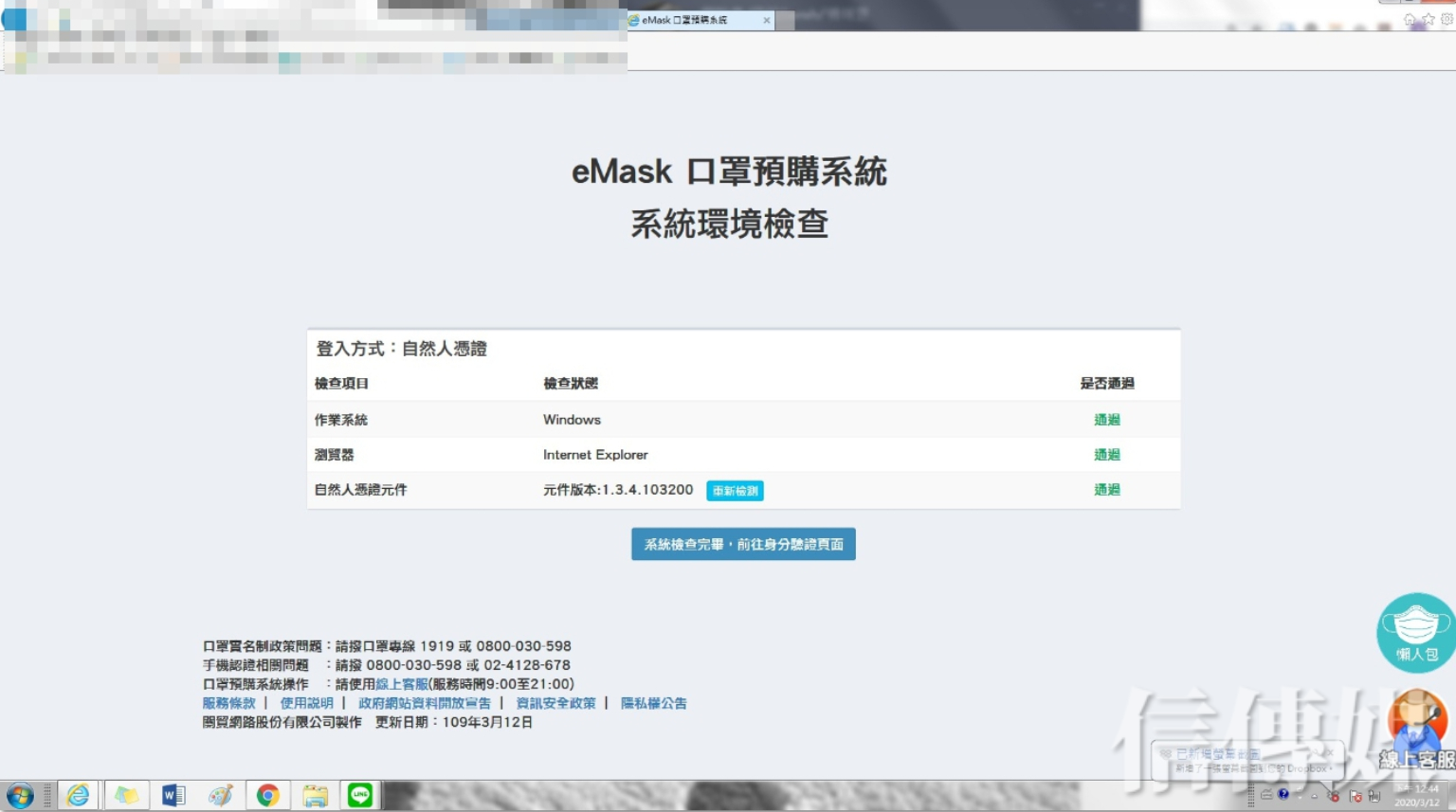This screenshot has height=812, width=1456.
Task: Open the 服務條款 link
Action: point(228,703)
